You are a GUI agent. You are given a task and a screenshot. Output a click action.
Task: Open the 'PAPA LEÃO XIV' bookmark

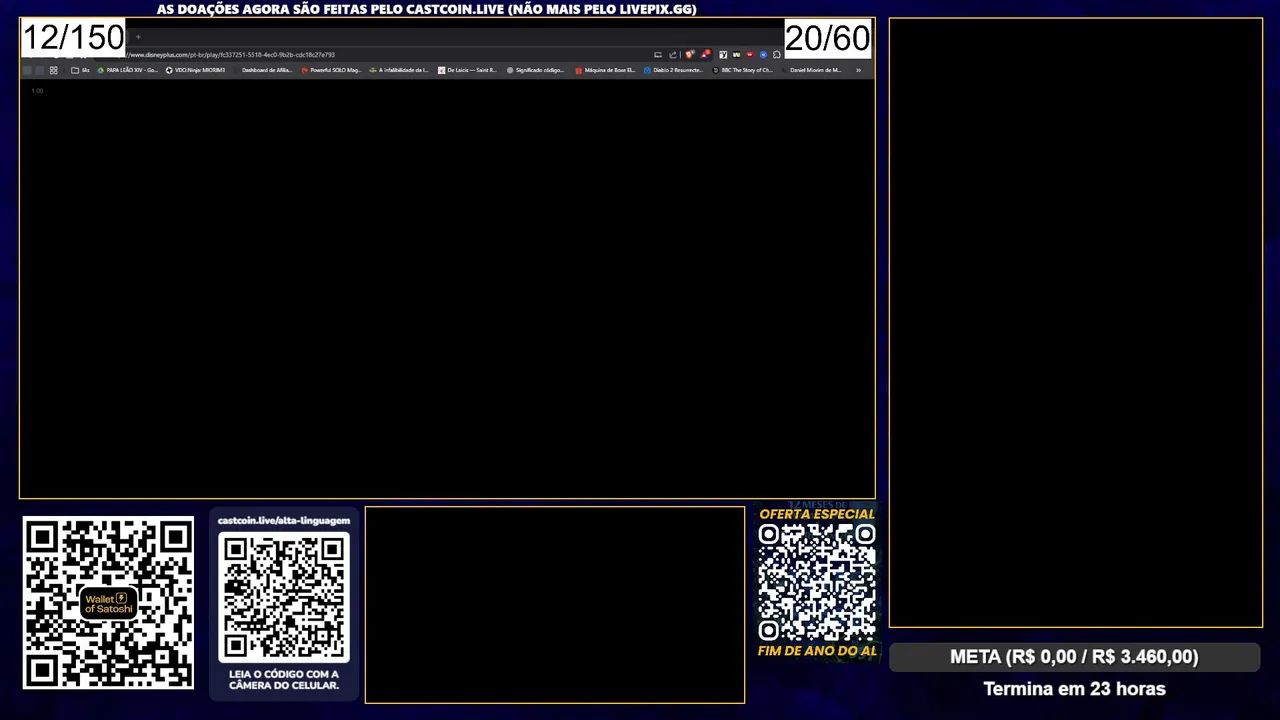tap(128, 70)
